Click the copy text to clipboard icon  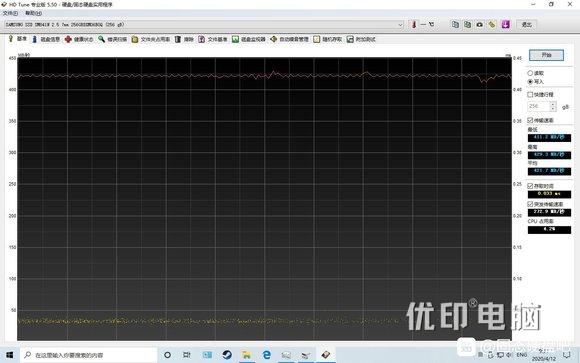pyautogui.click(x=455, y=24)
